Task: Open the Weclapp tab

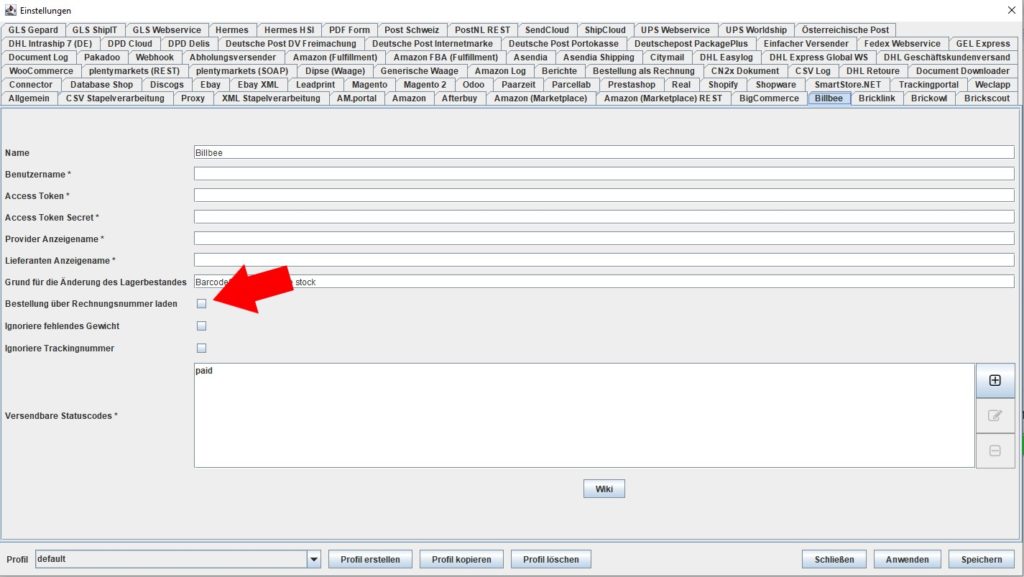Action: (993, 84)
